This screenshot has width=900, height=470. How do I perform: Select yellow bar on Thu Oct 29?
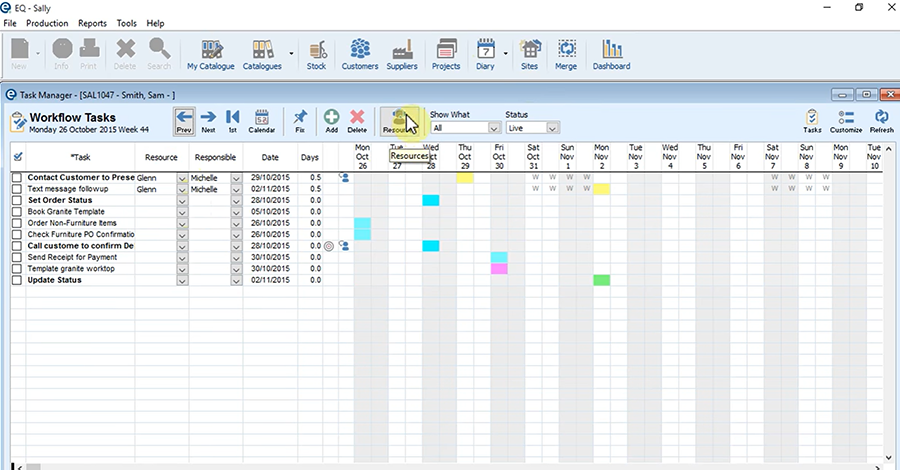(465, 178)
